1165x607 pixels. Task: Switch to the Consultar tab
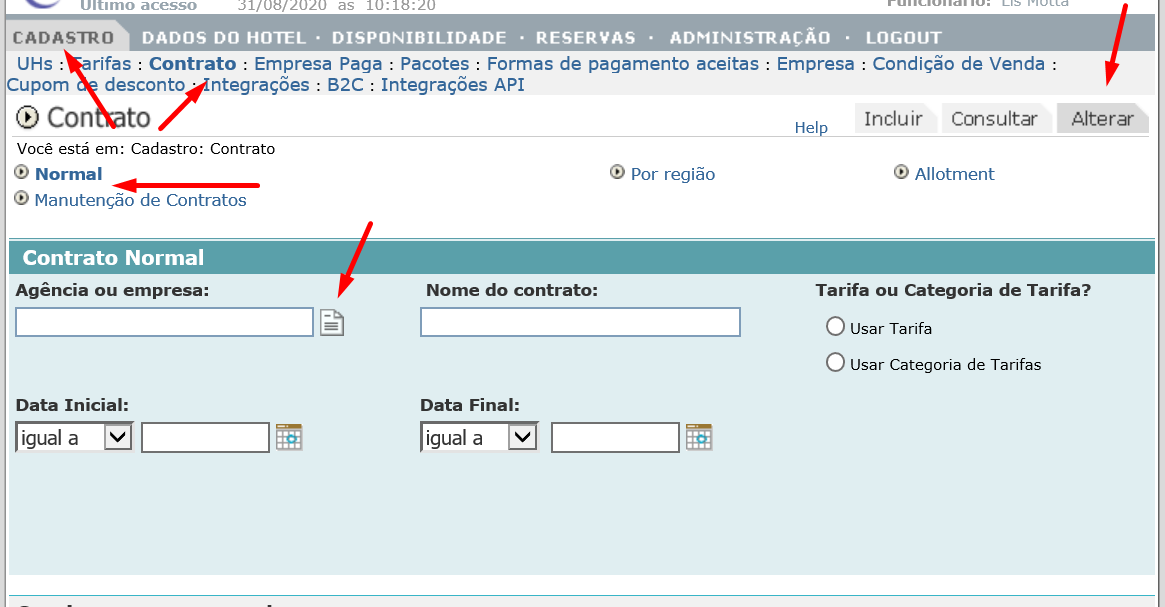coord(994,118)
